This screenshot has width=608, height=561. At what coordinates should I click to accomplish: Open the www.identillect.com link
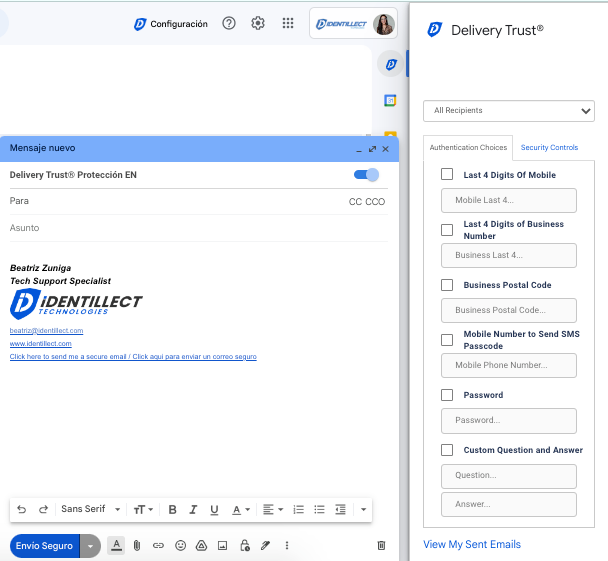(x=41, y=344)
